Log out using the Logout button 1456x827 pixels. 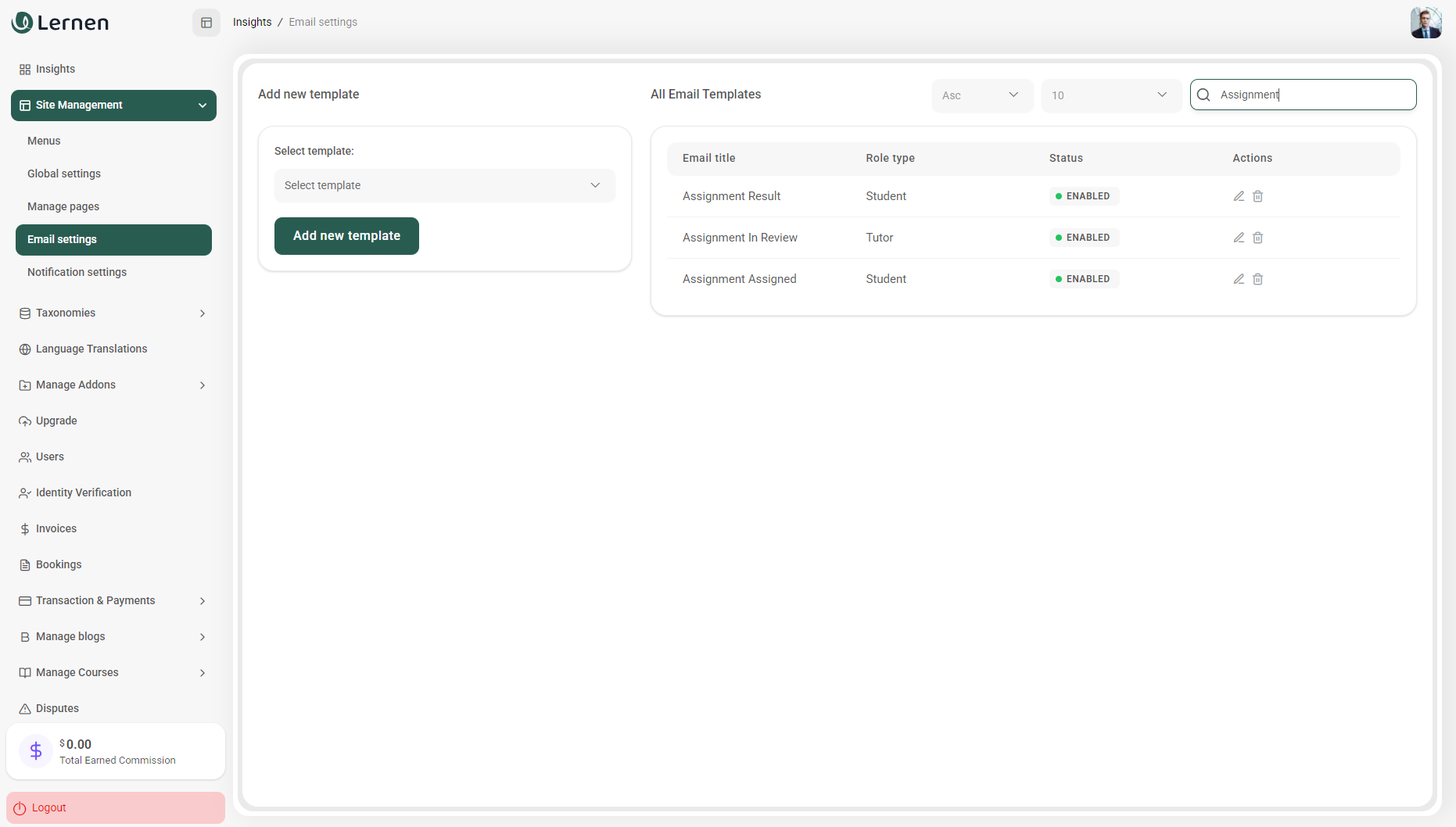tap(115, 807)
